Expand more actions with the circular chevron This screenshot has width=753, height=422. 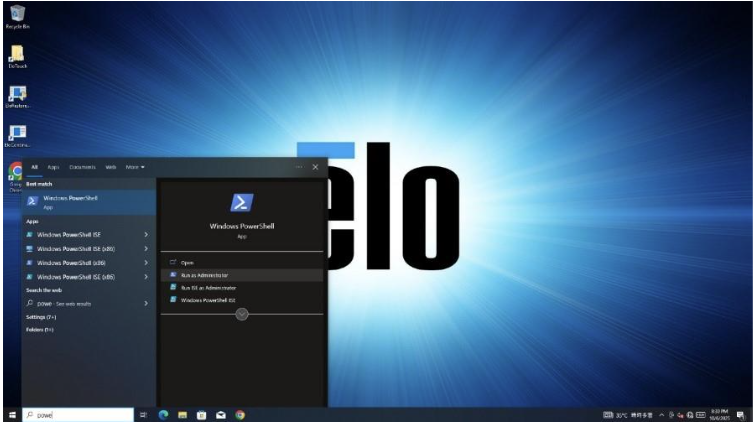pos(242,314)
